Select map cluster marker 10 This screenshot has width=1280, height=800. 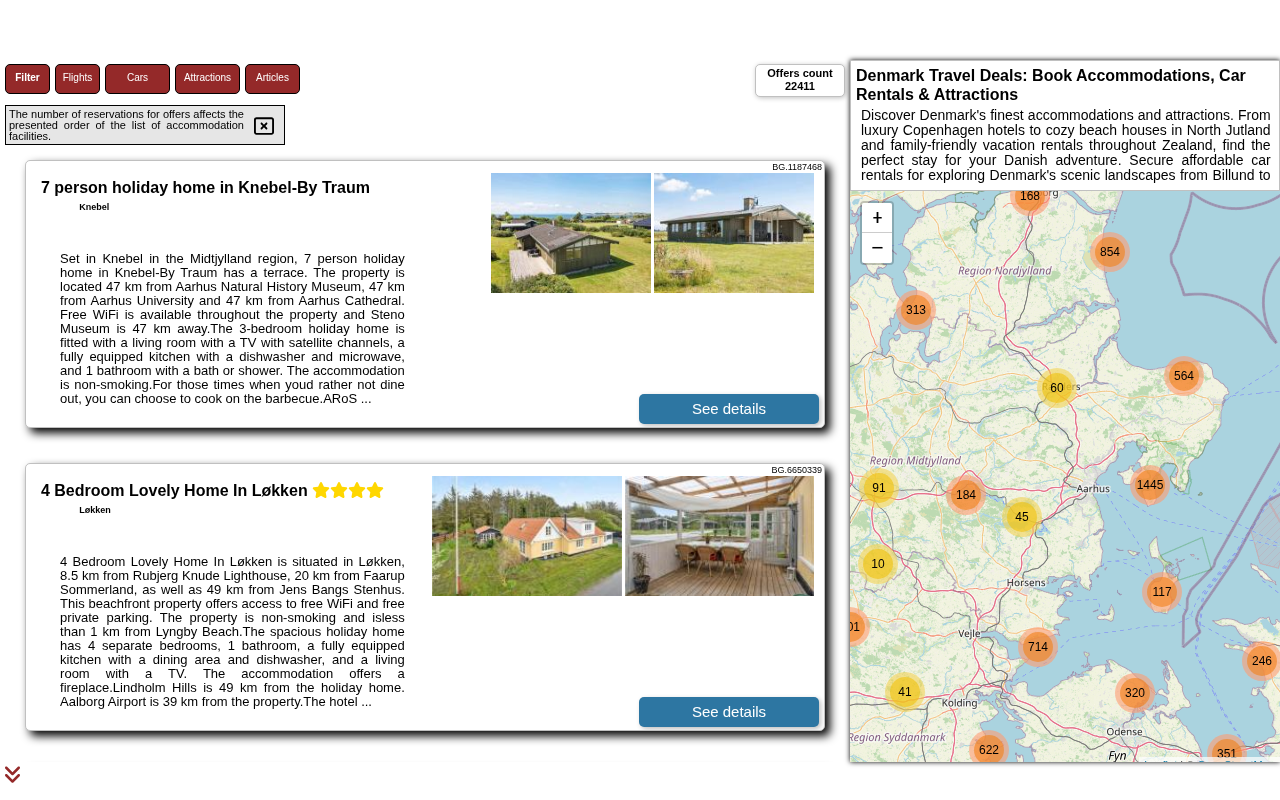[878, 564]
